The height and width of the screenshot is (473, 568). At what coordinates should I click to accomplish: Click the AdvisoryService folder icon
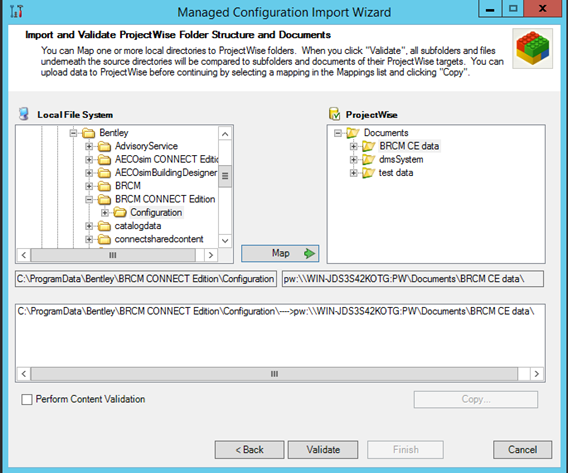104,146
